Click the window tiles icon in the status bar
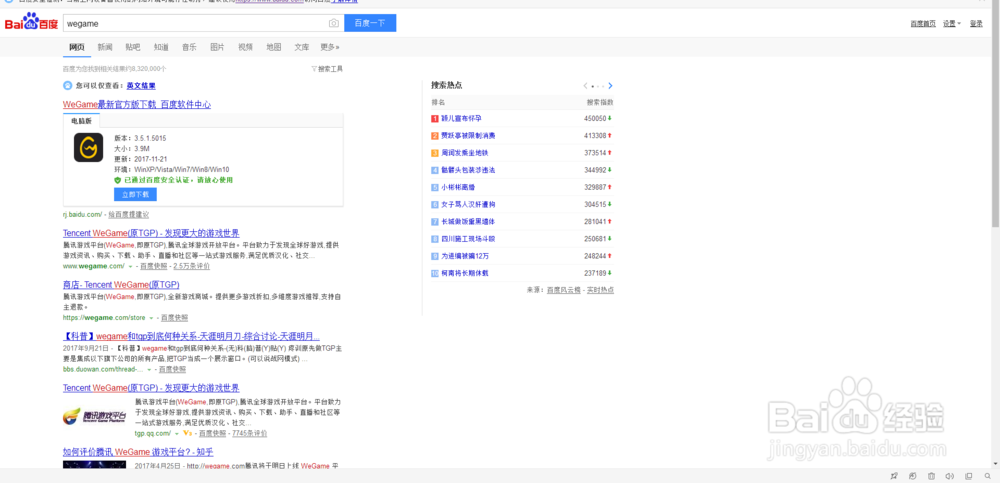Image resolution: width=1000 pixels, height=483 pixels. point(969,476)
